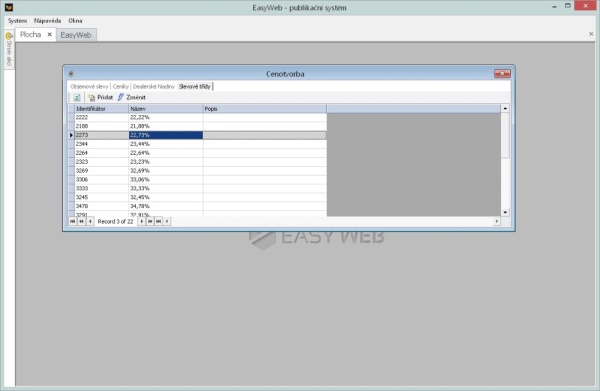Select the cell with identifier 3269
The height and width of the screenshot is (391, 600).
coord(101,171)
